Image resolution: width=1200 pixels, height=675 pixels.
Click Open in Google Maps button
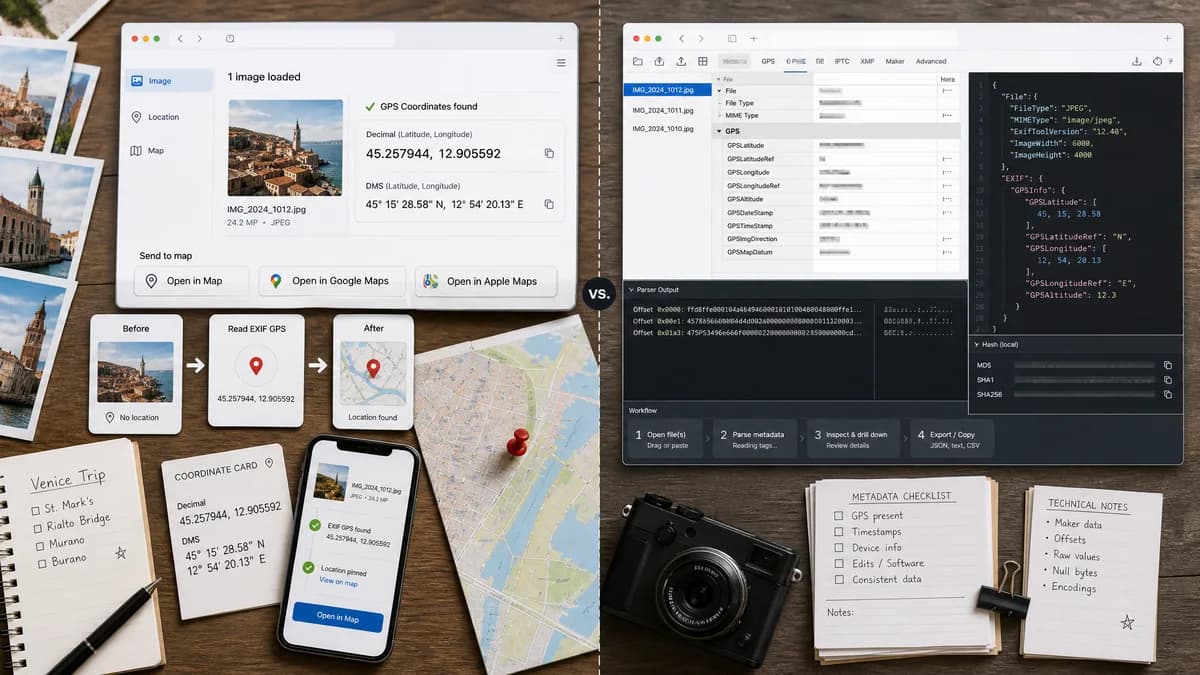point(332,281)
